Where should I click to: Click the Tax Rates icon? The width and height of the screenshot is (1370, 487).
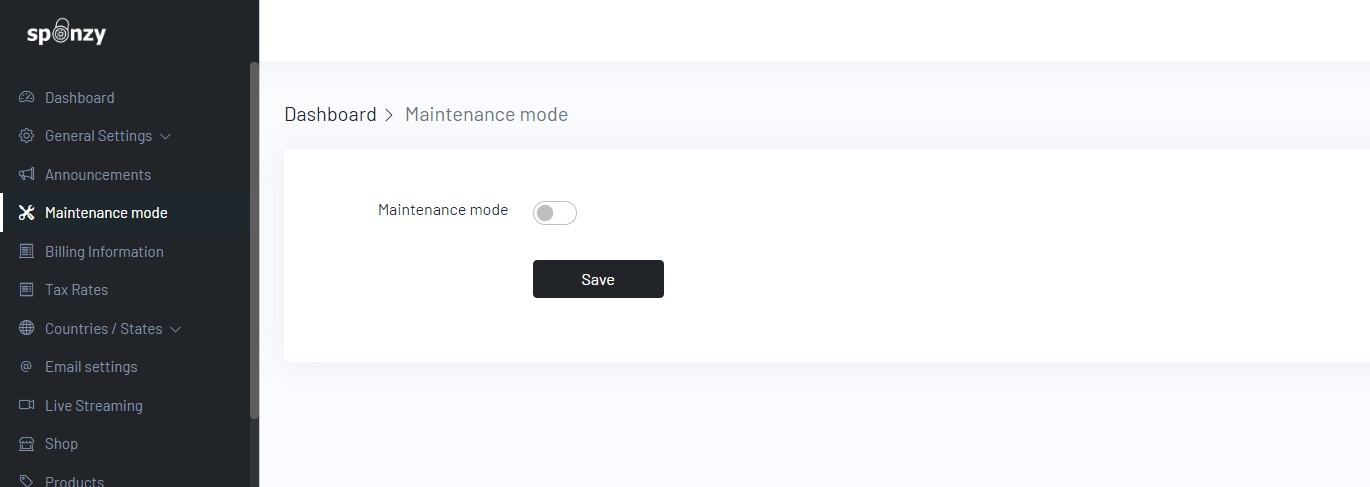click(x=27, y=290)
